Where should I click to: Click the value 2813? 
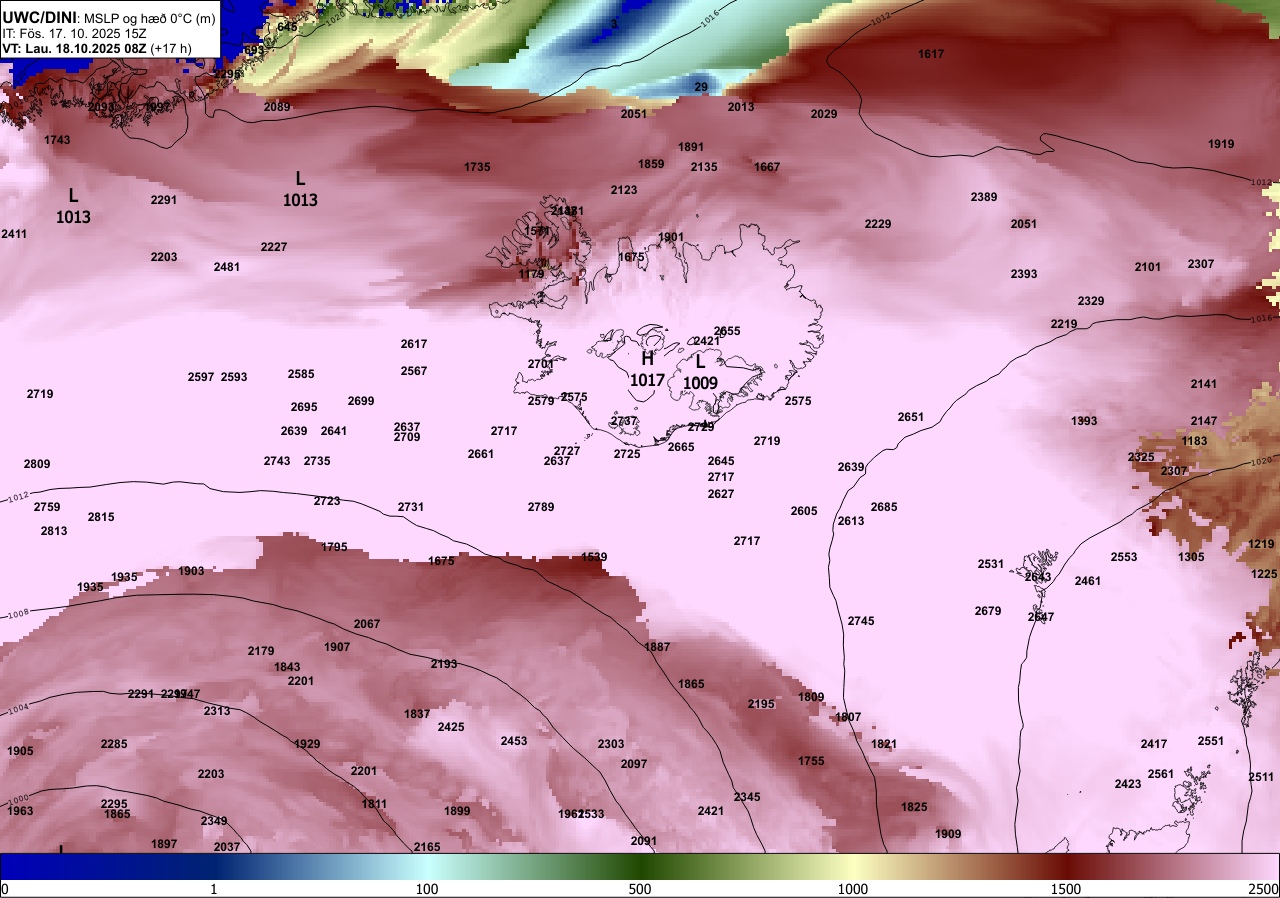pos(54,531)
